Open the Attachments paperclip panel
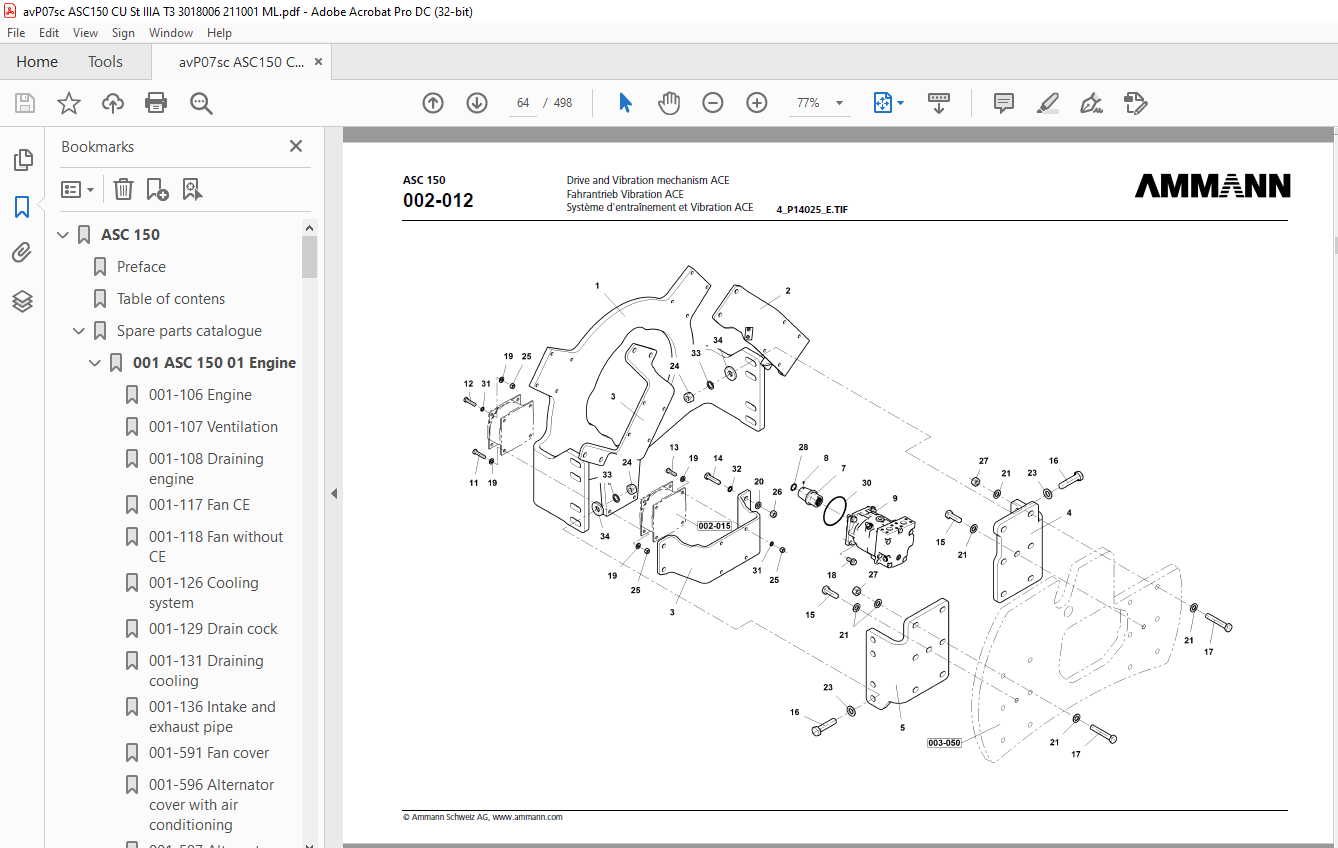This screenshot has width=1338, height=848. pos(22,254)
